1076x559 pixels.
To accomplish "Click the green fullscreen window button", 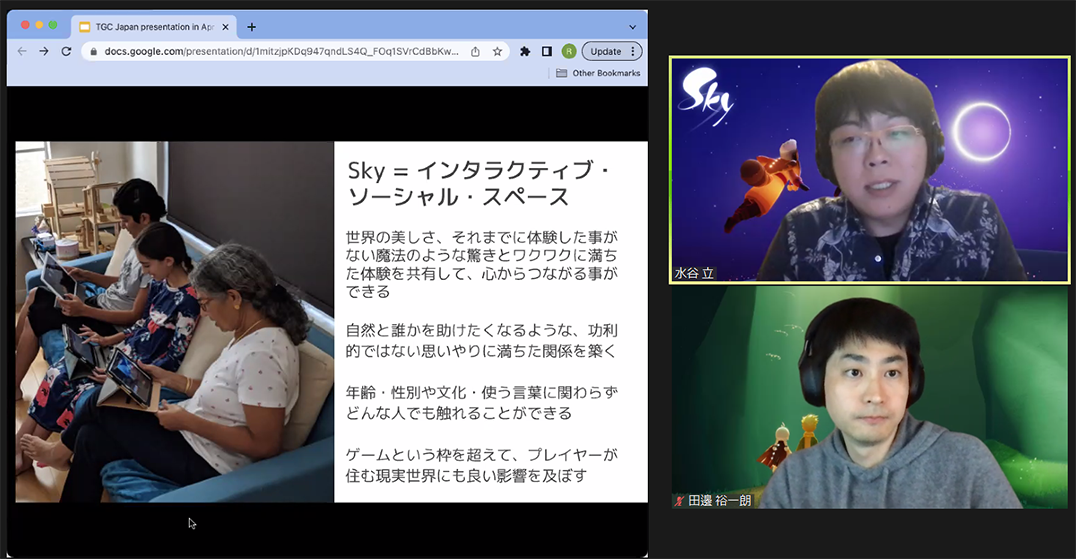I will (x=53, y=25).
